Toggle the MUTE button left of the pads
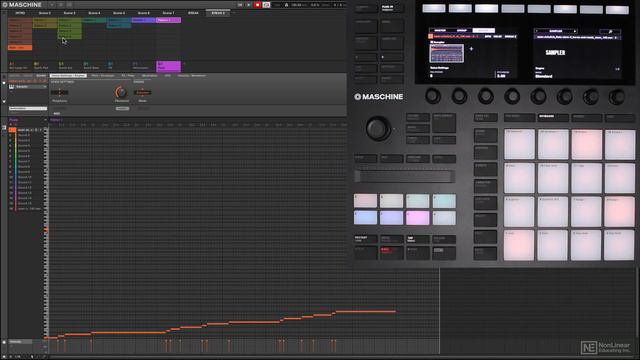This screenshot has width=640, height=360. click(x=485, y=253)
